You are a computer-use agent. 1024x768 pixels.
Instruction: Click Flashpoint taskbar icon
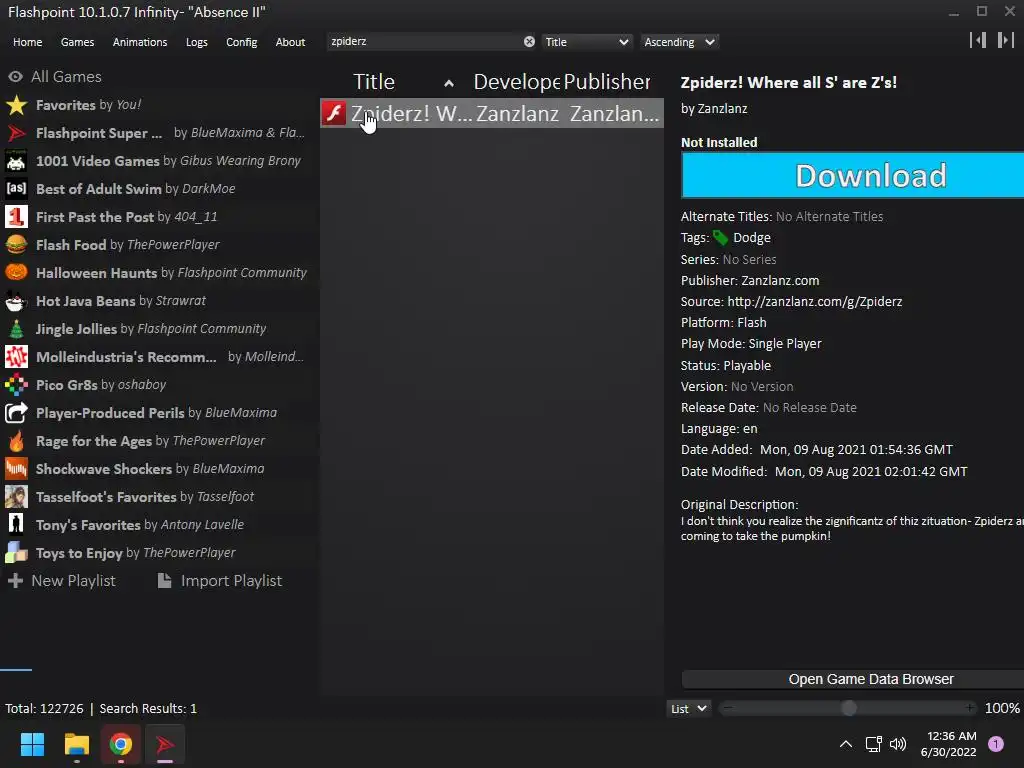coord(165,744)
